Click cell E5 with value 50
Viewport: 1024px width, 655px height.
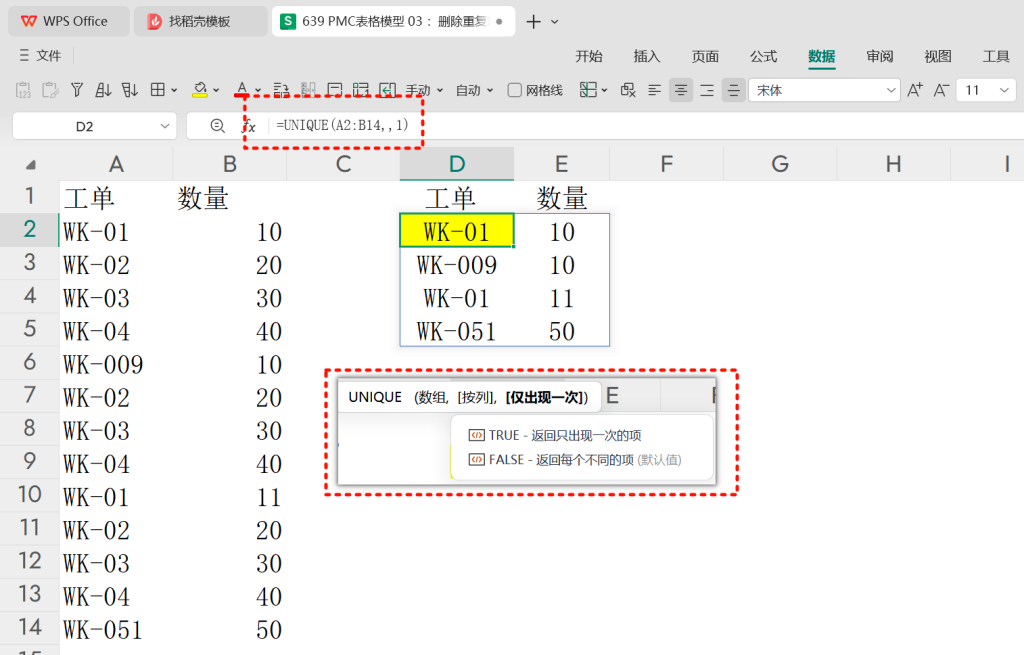562,330
